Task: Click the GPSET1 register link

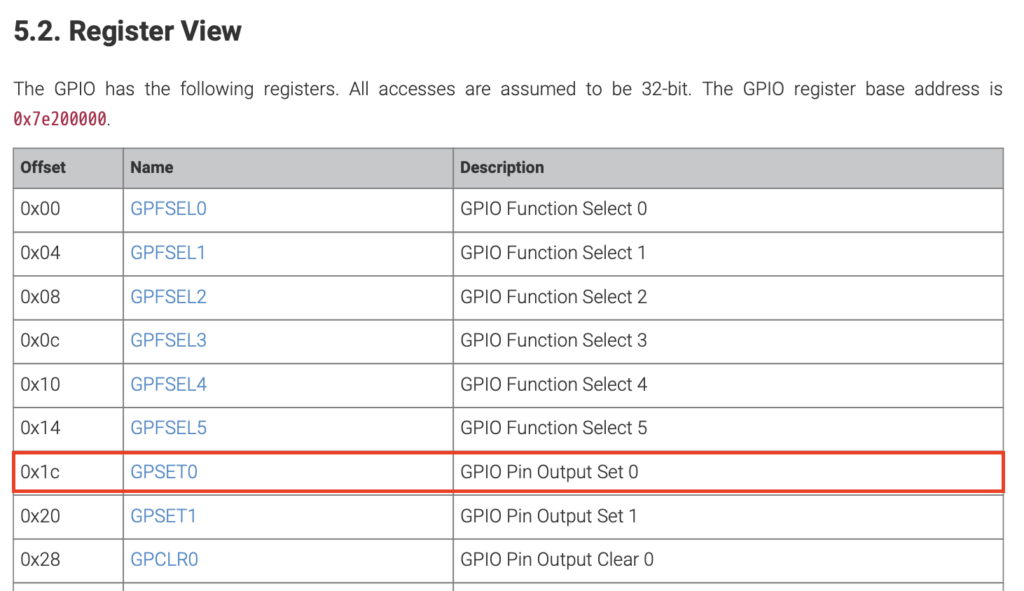Action: pyautogui.click(x=163, y=516)
